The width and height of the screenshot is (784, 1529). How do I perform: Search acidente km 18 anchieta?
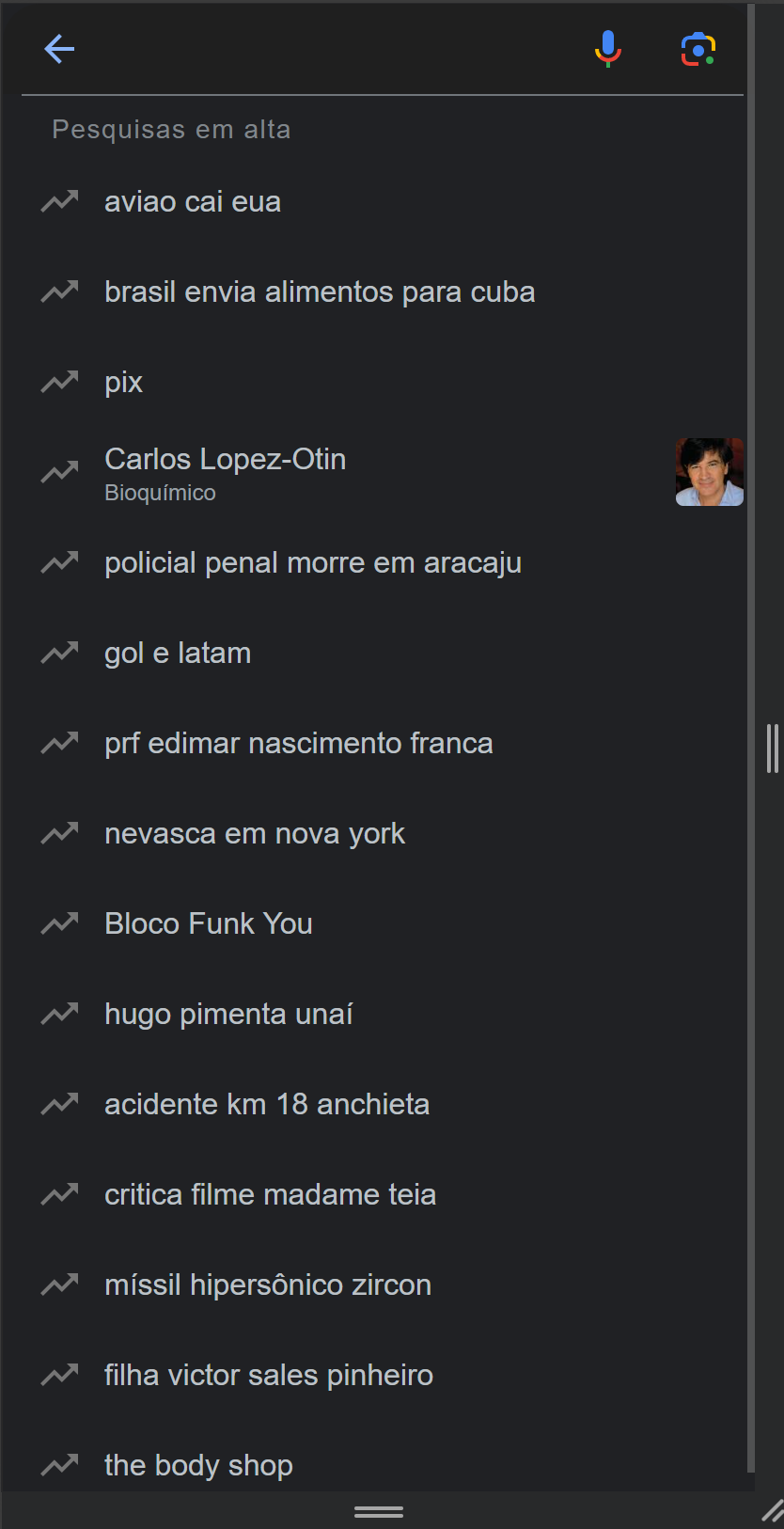pyautogui.click(x=267, y=1105)
